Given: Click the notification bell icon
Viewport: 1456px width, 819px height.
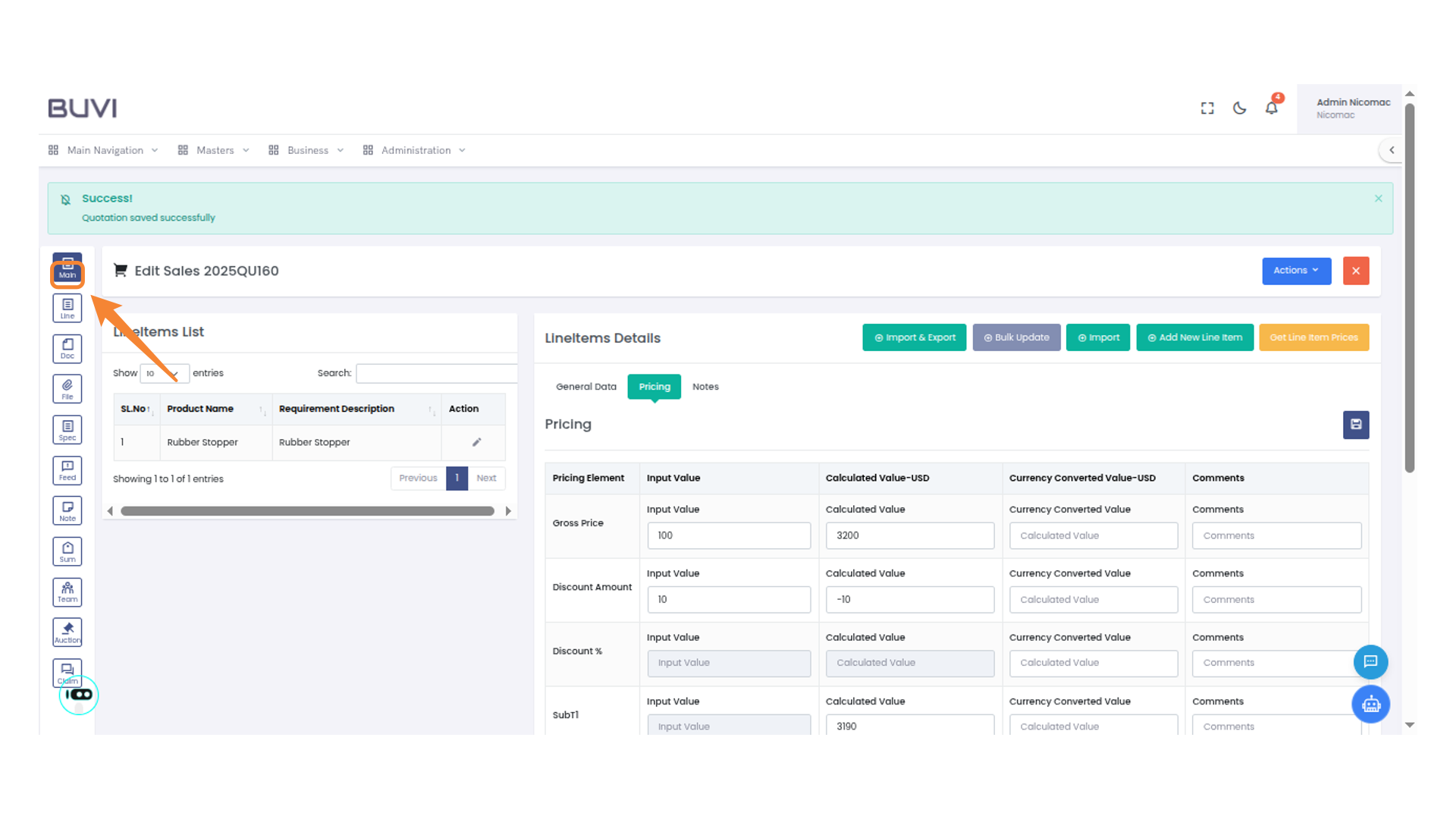Looking at the screenshot, I should coord(1272,108).
